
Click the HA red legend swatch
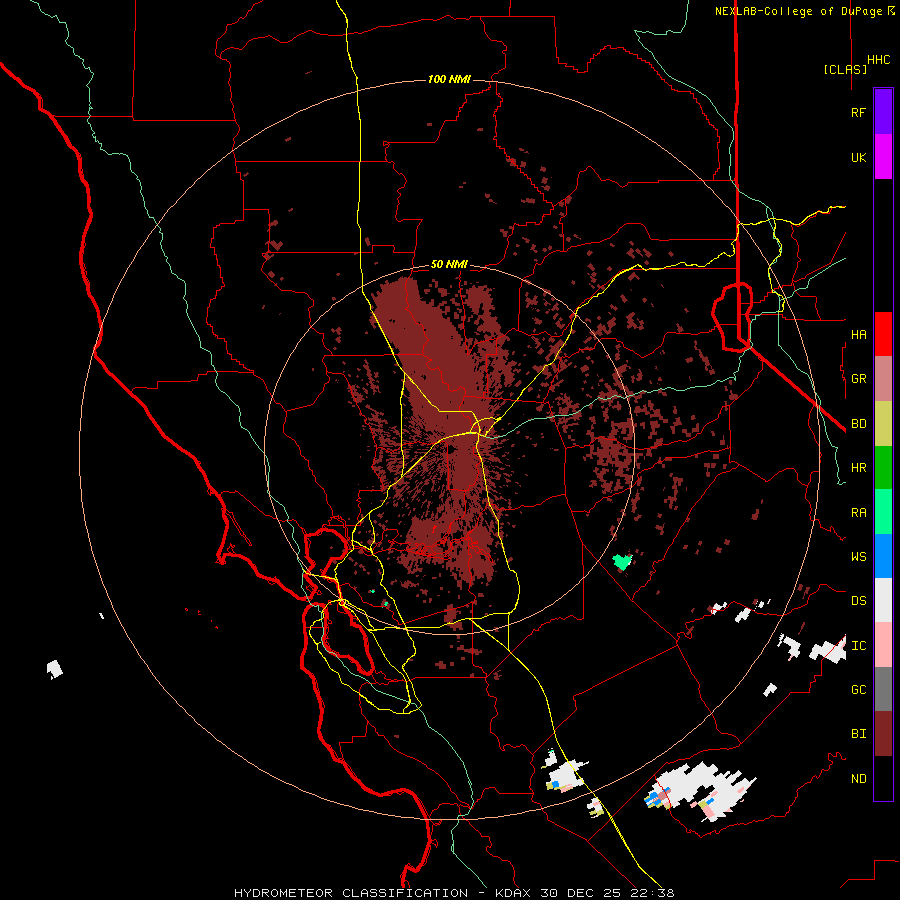click(x=883, y=334)
